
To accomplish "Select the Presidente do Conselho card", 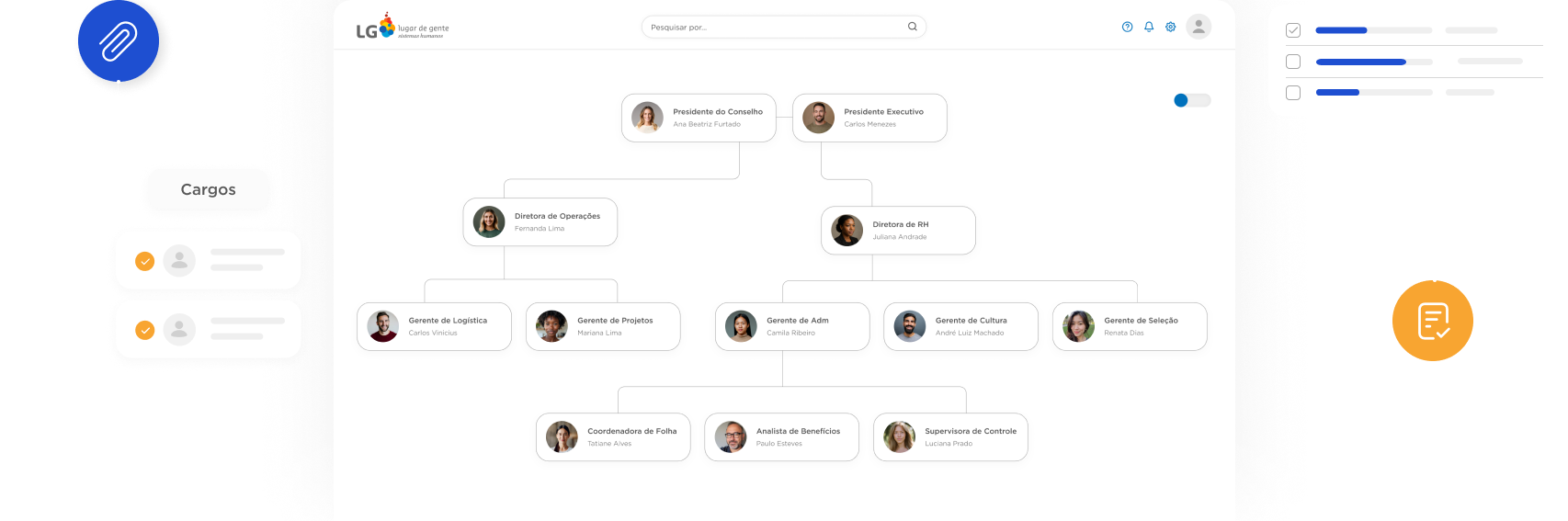I will (699, 118).
